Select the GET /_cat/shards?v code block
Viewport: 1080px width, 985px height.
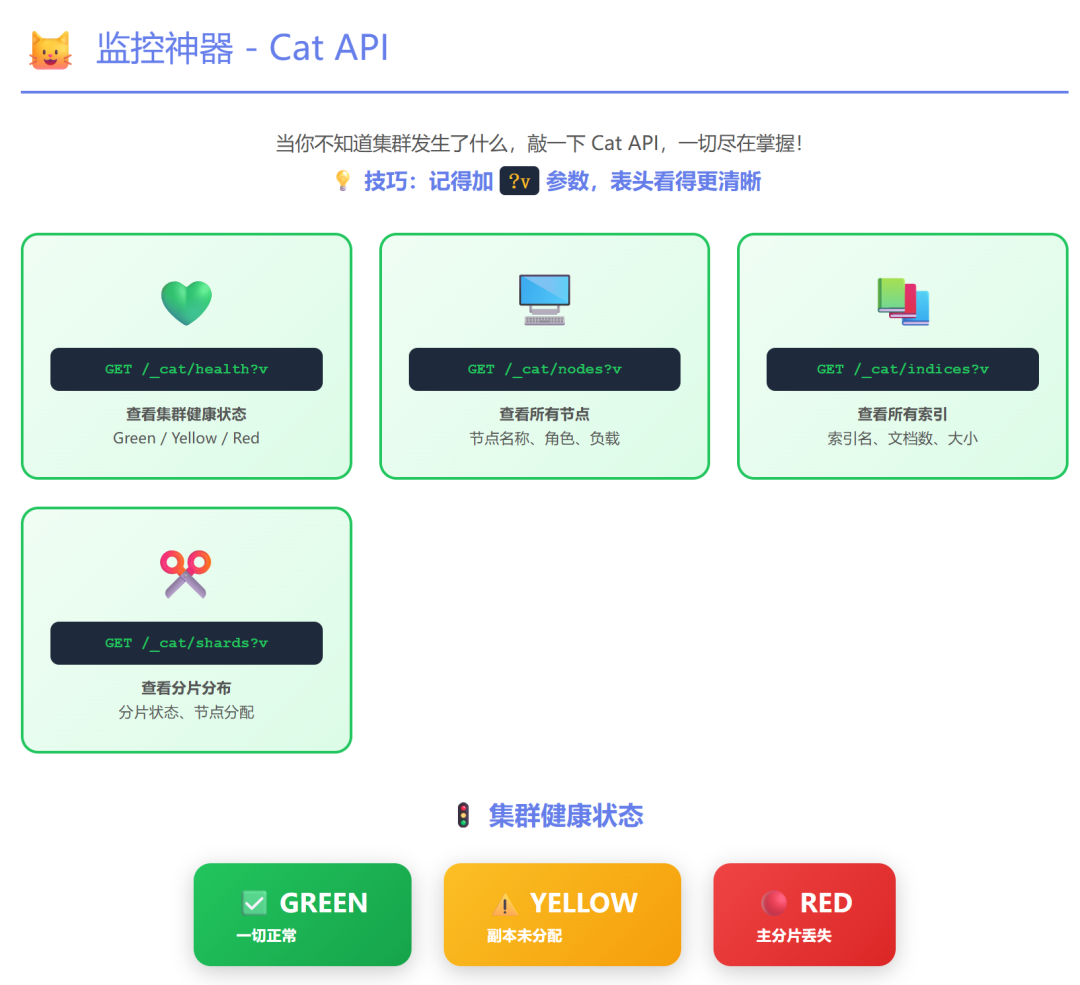[186, 643]
